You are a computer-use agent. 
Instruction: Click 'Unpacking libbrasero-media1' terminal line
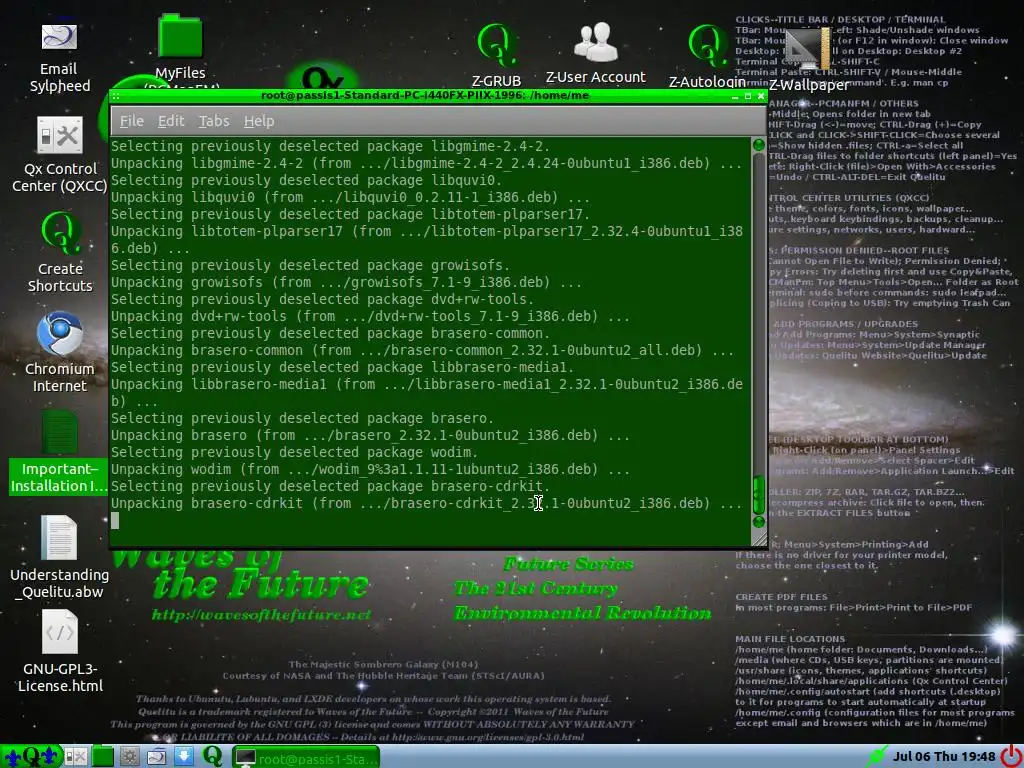pos(426,392)
